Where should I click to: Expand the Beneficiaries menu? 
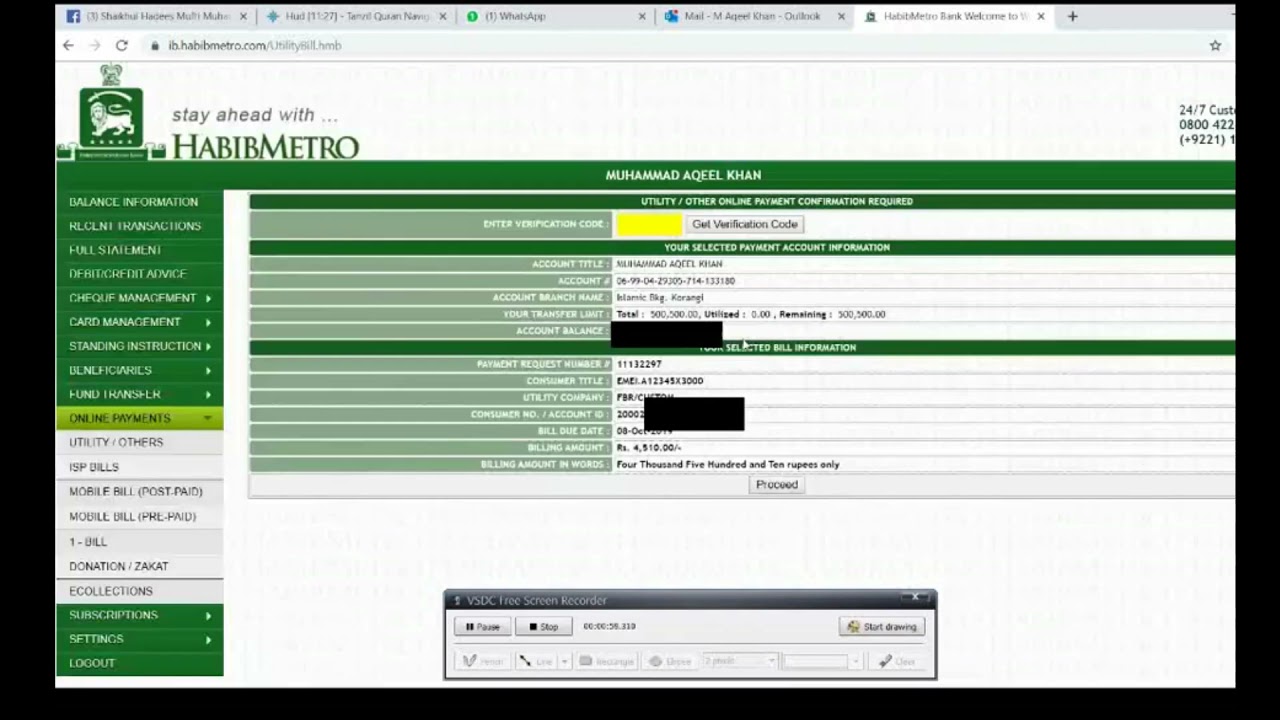[x=139, y=370]
